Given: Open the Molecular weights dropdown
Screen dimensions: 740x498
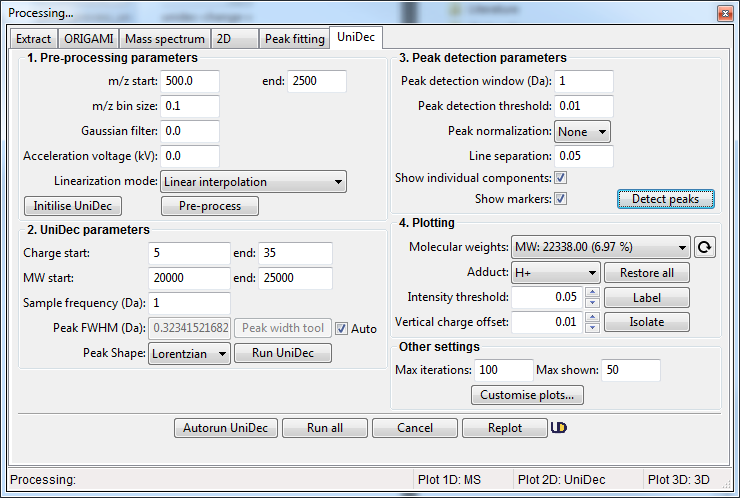Looking at the screenshot, I should click(599, 247).
